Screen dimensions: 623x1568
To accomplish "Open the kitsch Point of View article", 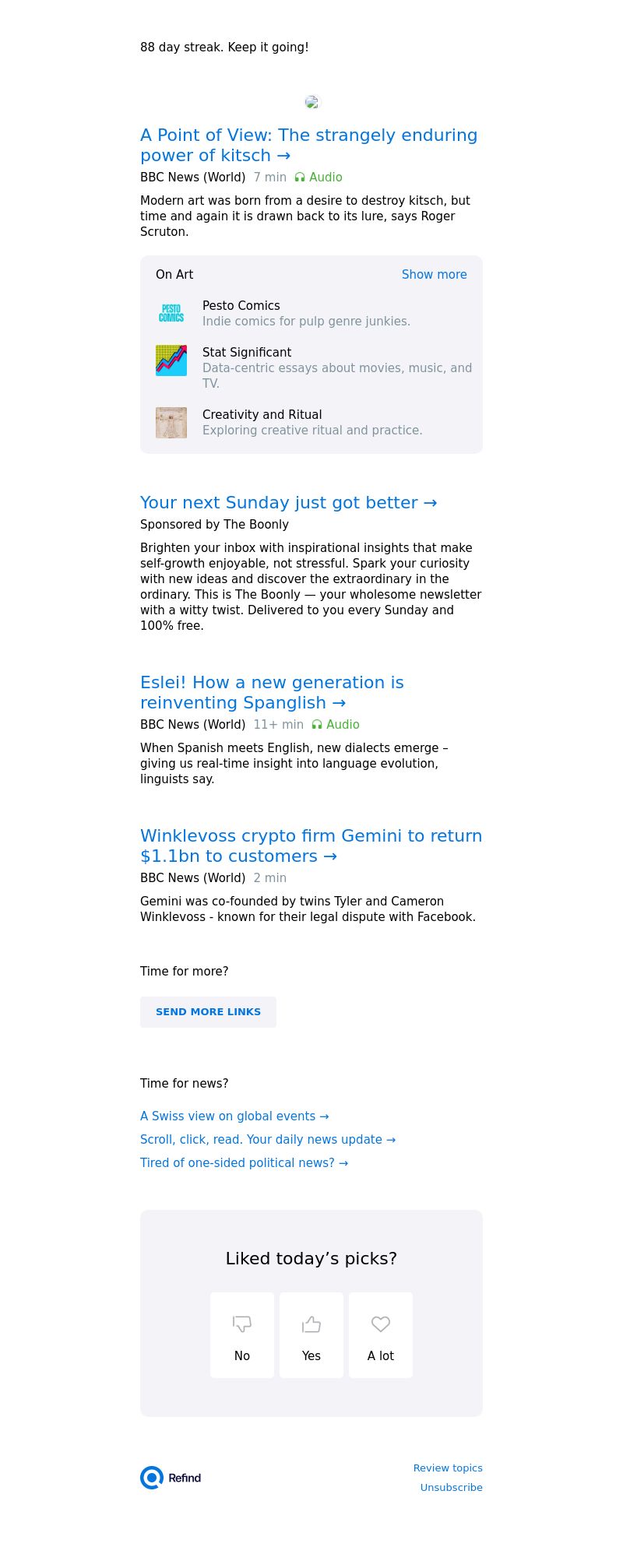I will [x=308, y=146].
